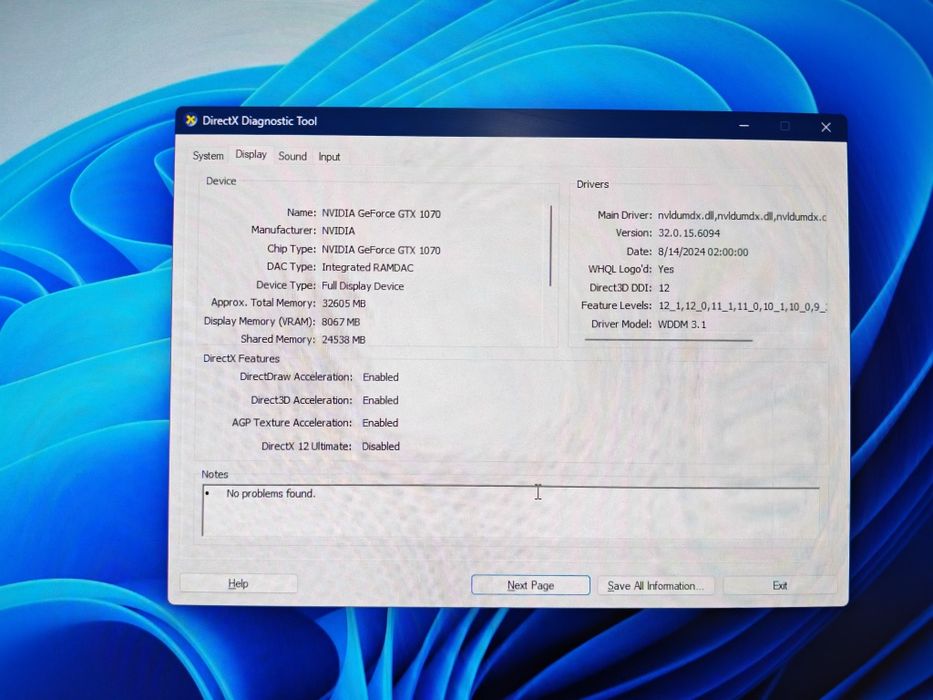The height and width of the screenshot is (700, 933).
Task: Click Full Display Device value
Action: click(362, 286)
